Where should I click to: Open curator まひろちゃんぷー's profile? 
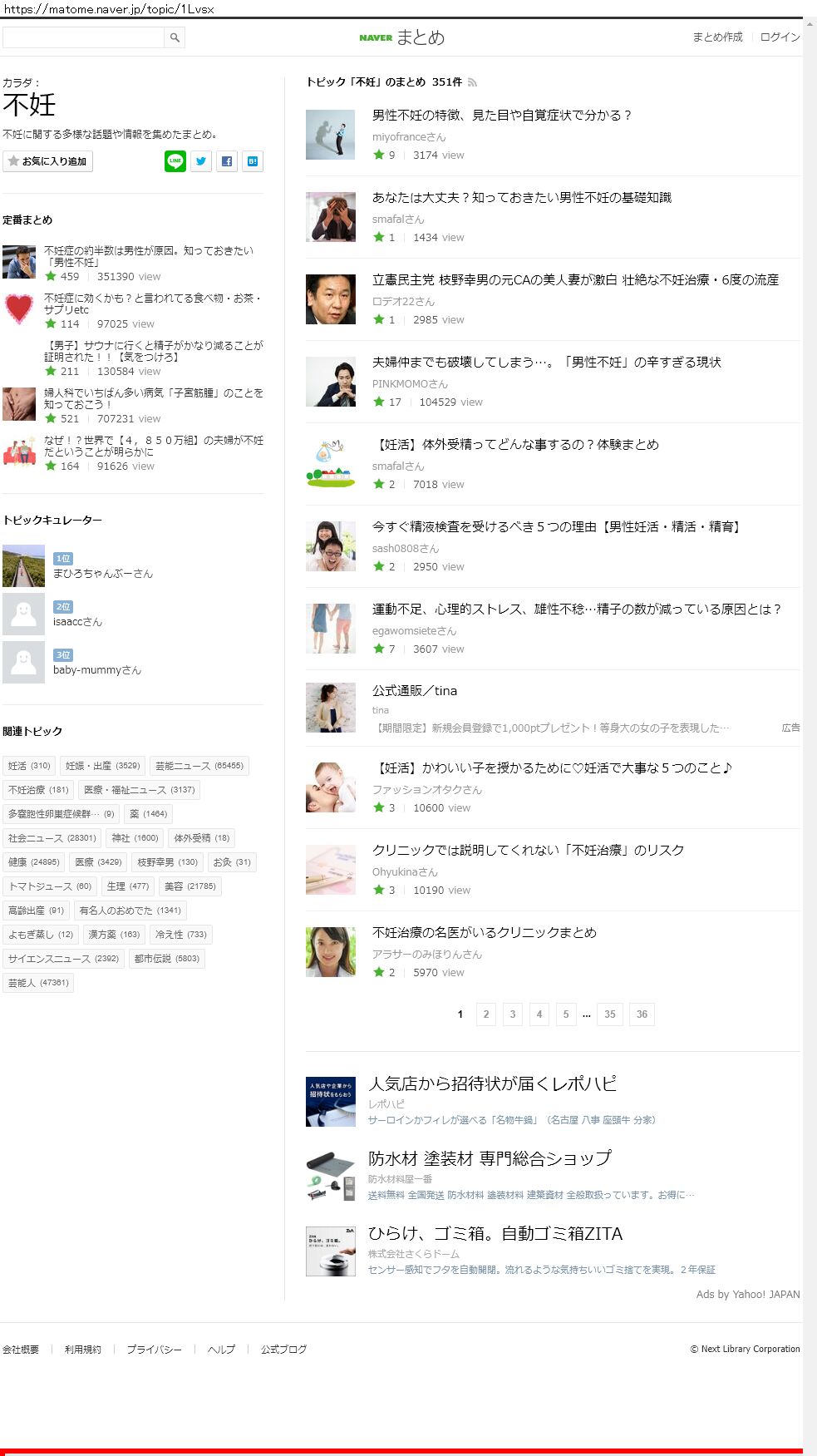[x=103, y=574]
